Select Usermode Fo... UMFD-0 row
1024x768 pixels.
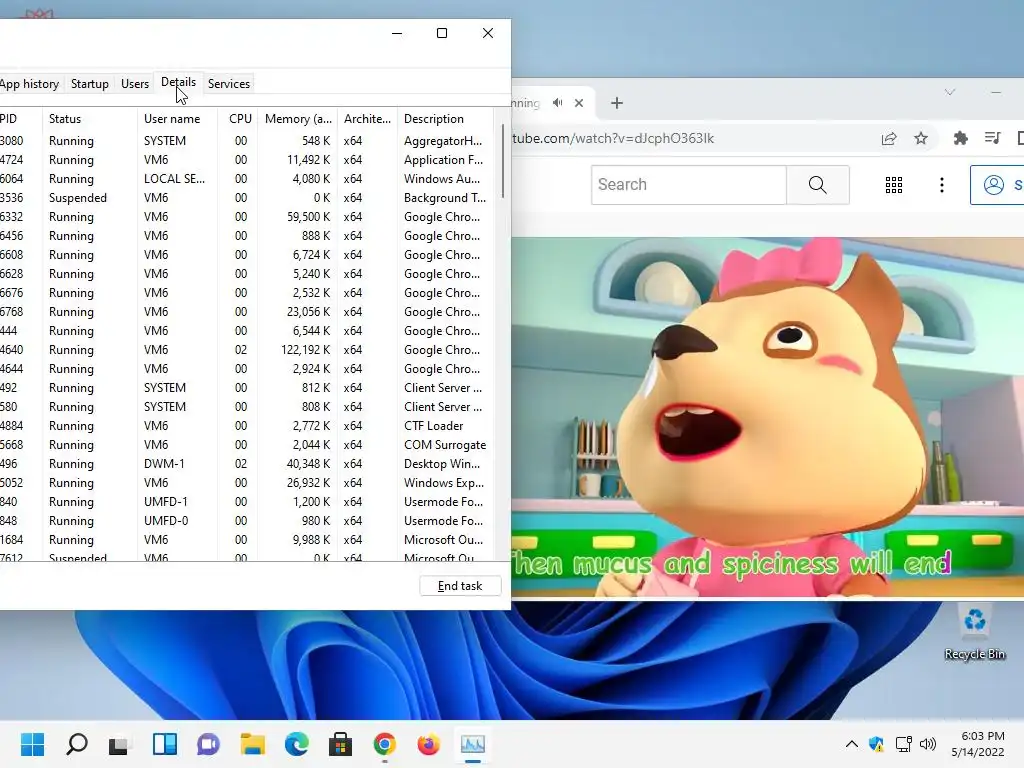click(247, 520)
